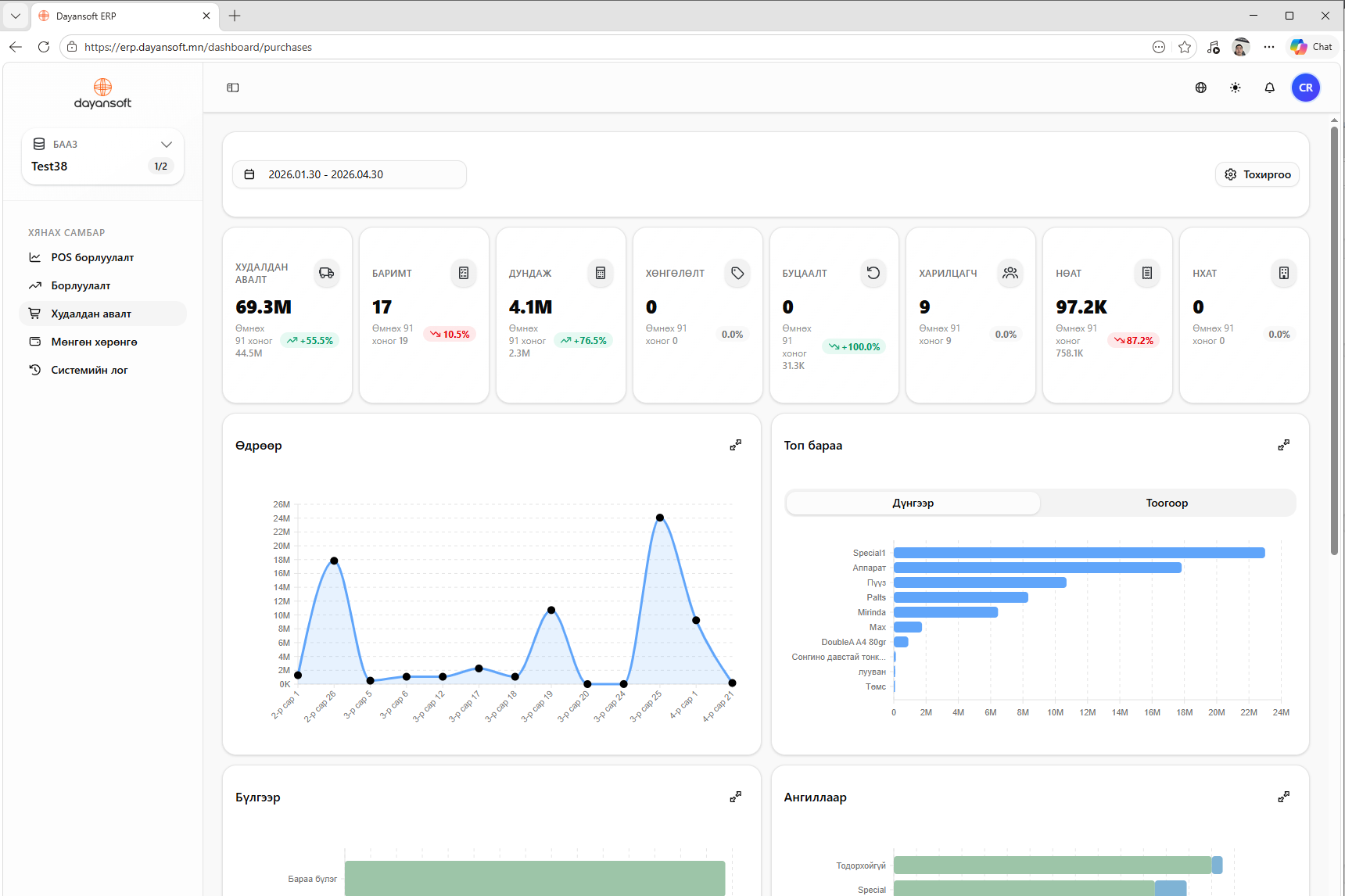The height and width of the screenshot is (896, 1345).
Task: Close the Dayansoft ERP tab
Action: tap(206, 16)
